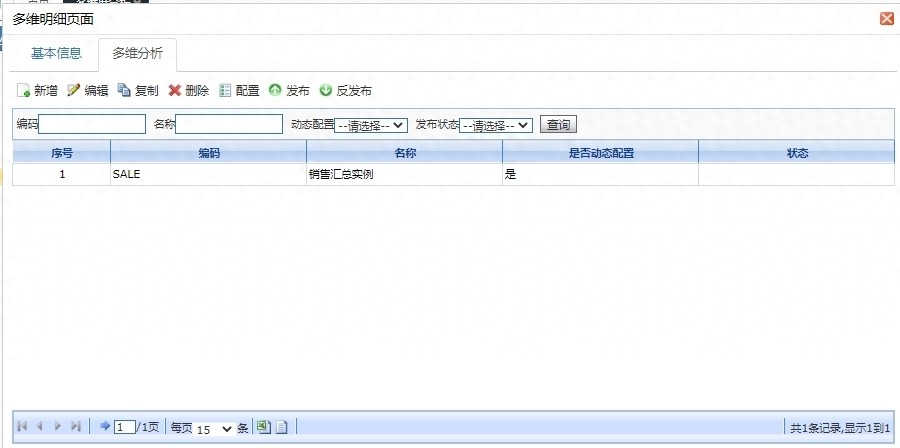Select the SALE code cell
The height and width of the screenshot is (448, 900).
[x=209, y=175]
